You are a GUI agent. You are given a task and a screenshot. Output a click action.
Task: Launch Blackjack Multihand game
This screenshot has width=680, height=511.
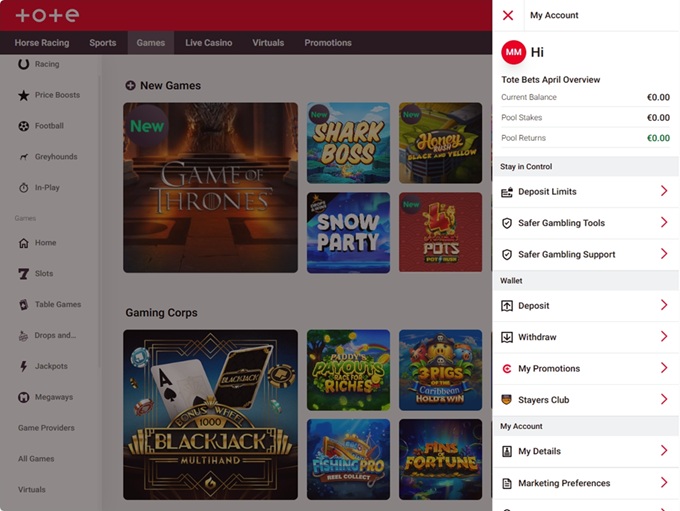[210, 414]
